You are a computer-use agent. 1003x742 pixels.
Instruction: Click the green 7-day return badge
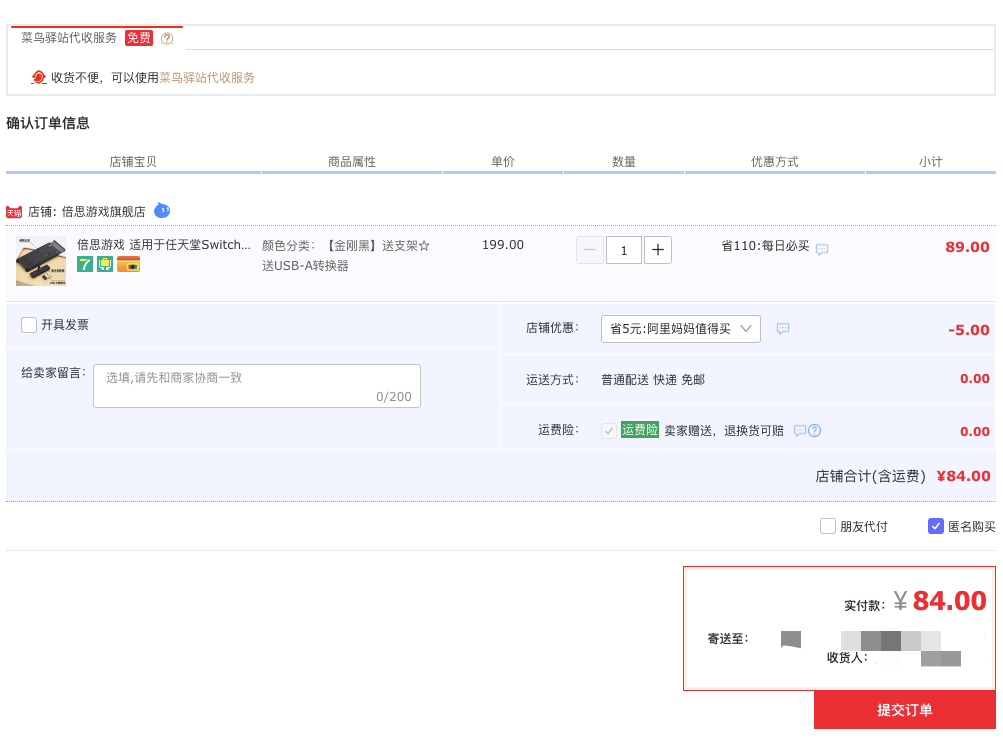(84, 264)
